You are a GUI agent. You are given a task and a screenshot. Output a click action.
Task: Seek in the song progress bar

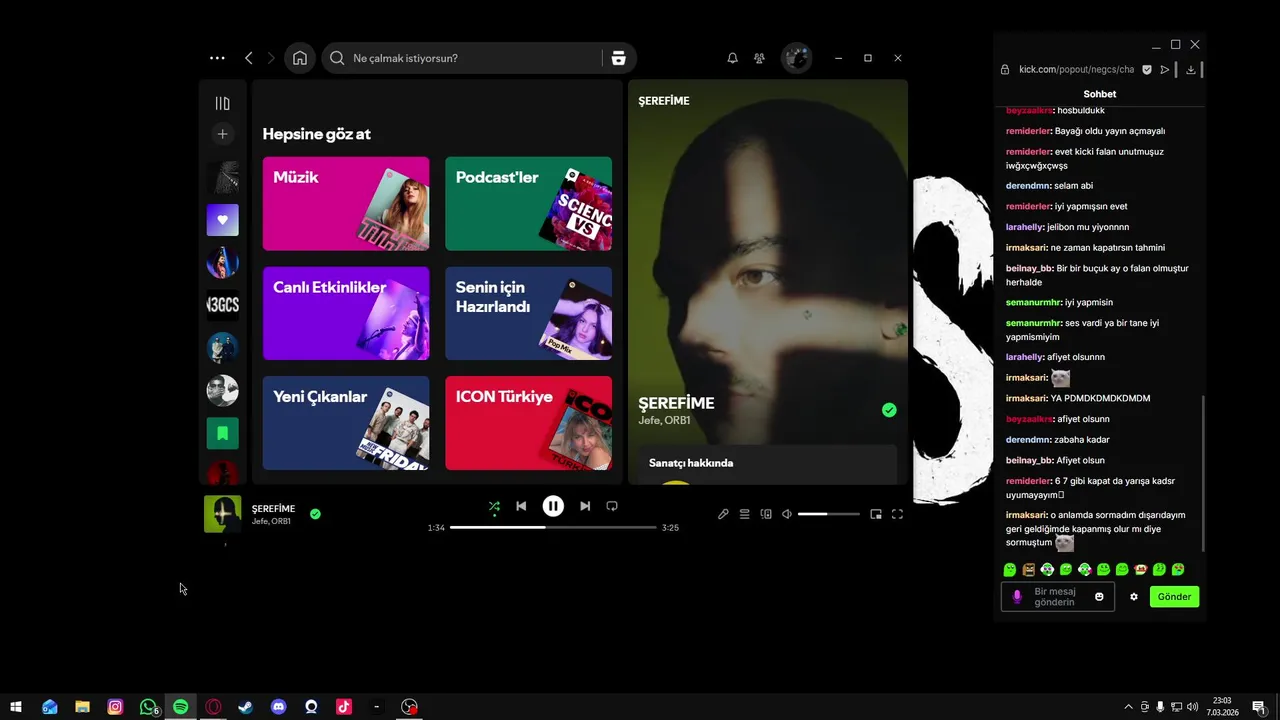click(x=553, y=527)
